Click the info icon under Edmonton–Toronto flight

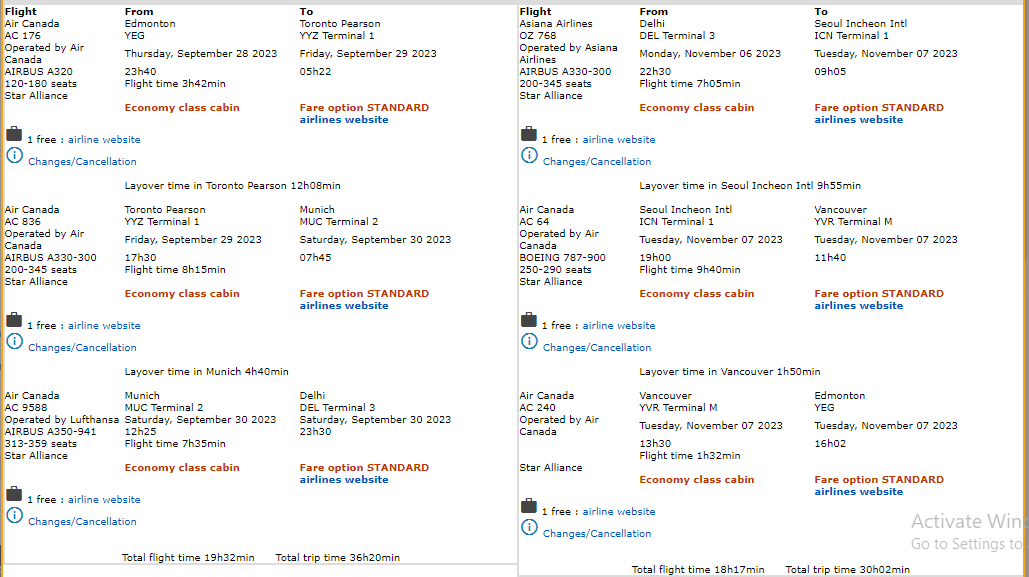click(14, 155)
